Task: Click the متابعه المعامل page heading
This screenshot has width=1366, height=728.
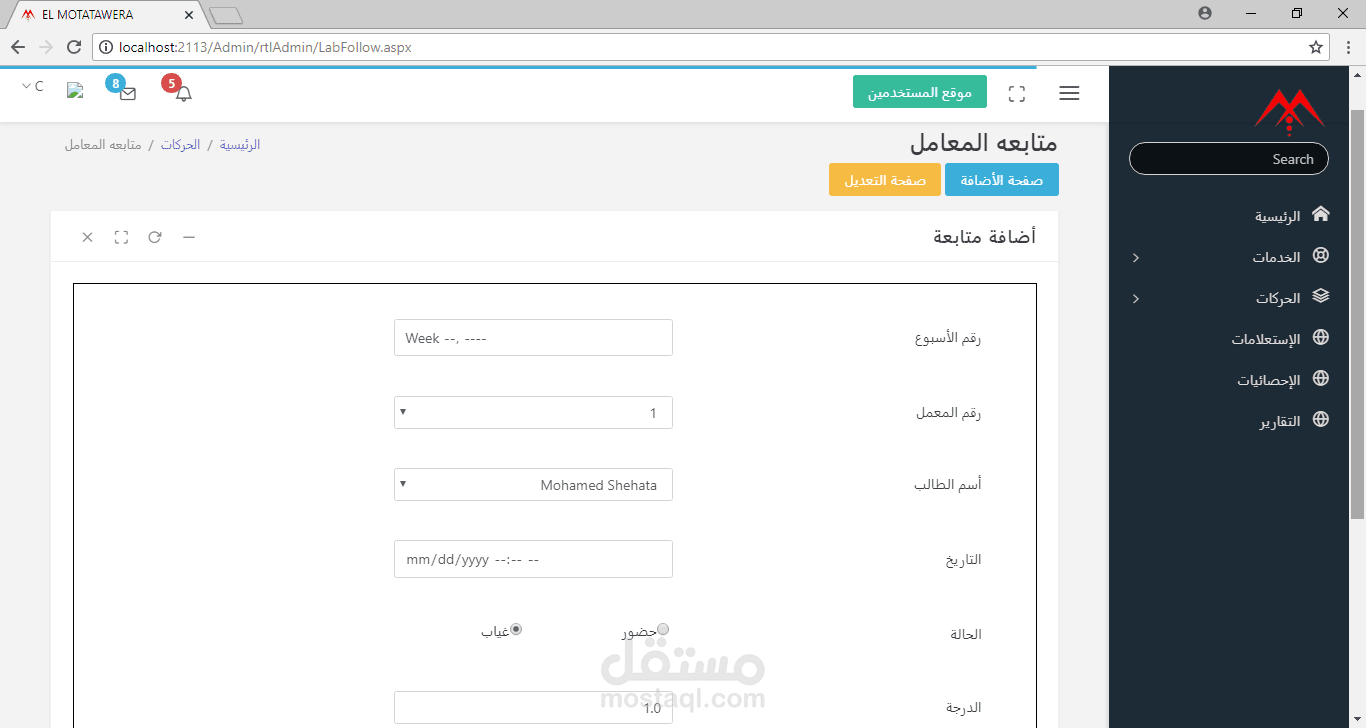Action: (x=984, y=143)
